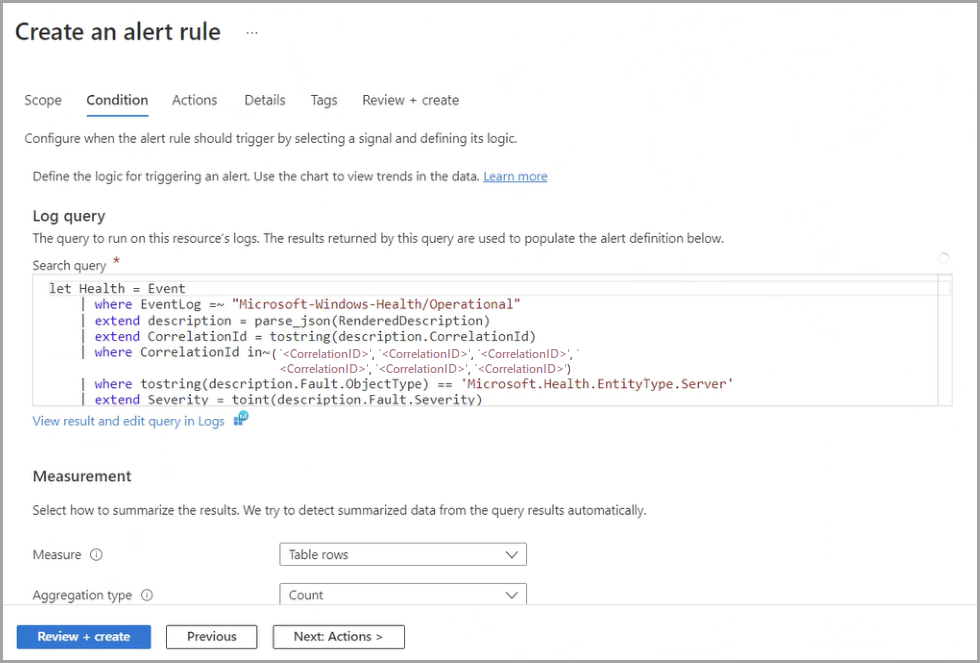Screen dimensions: 980x663
Task: Open View result and edit query in Logs
Action: (129, 421)
